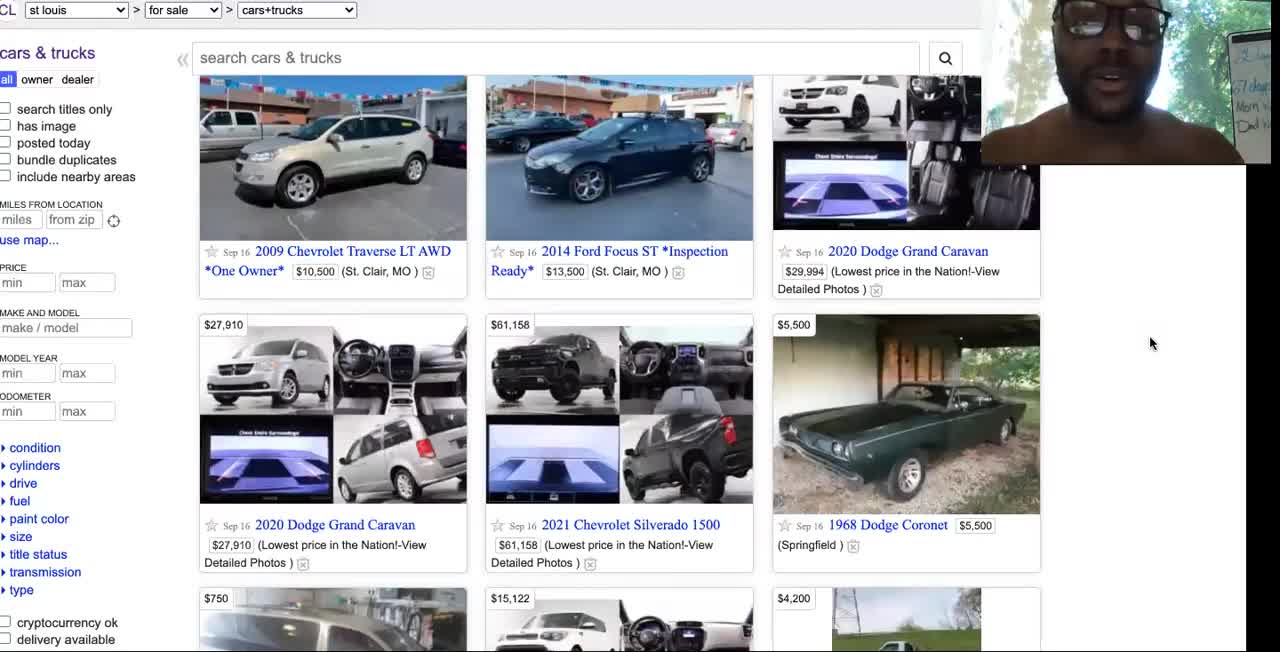Enable bundle duplicates checkbox

tap(5, 160)
